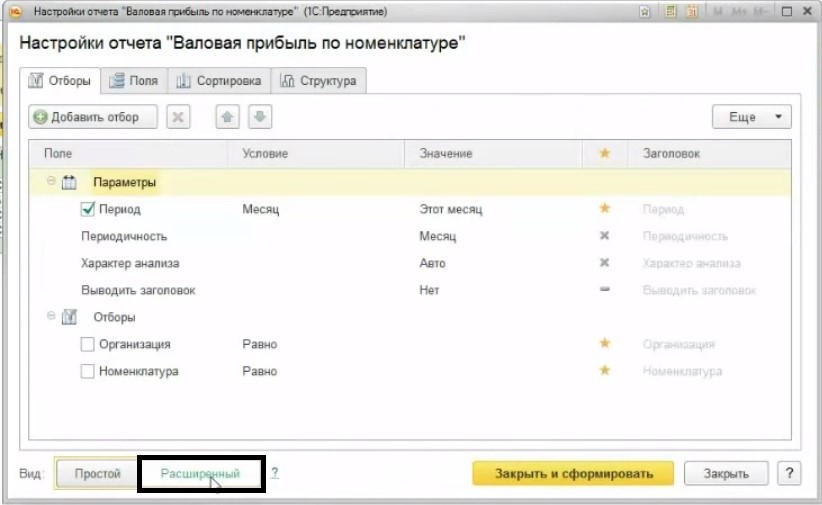This screenshot has height=505, width=822.
Task: Click the star icon in Период row
Action: tap(604, 209)
